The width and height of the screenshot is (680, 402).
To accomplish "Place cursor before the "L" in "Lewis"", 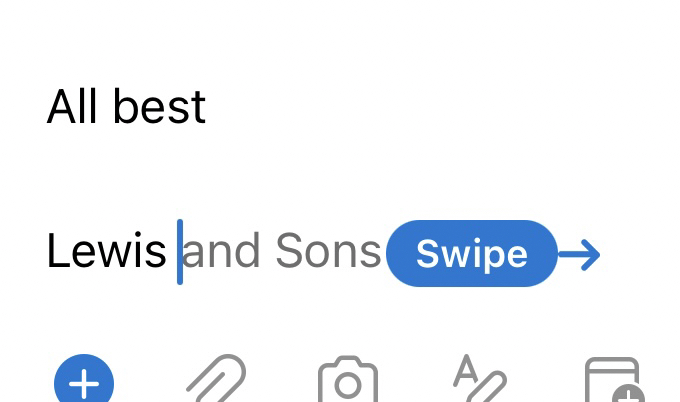I will pos(47,252).
